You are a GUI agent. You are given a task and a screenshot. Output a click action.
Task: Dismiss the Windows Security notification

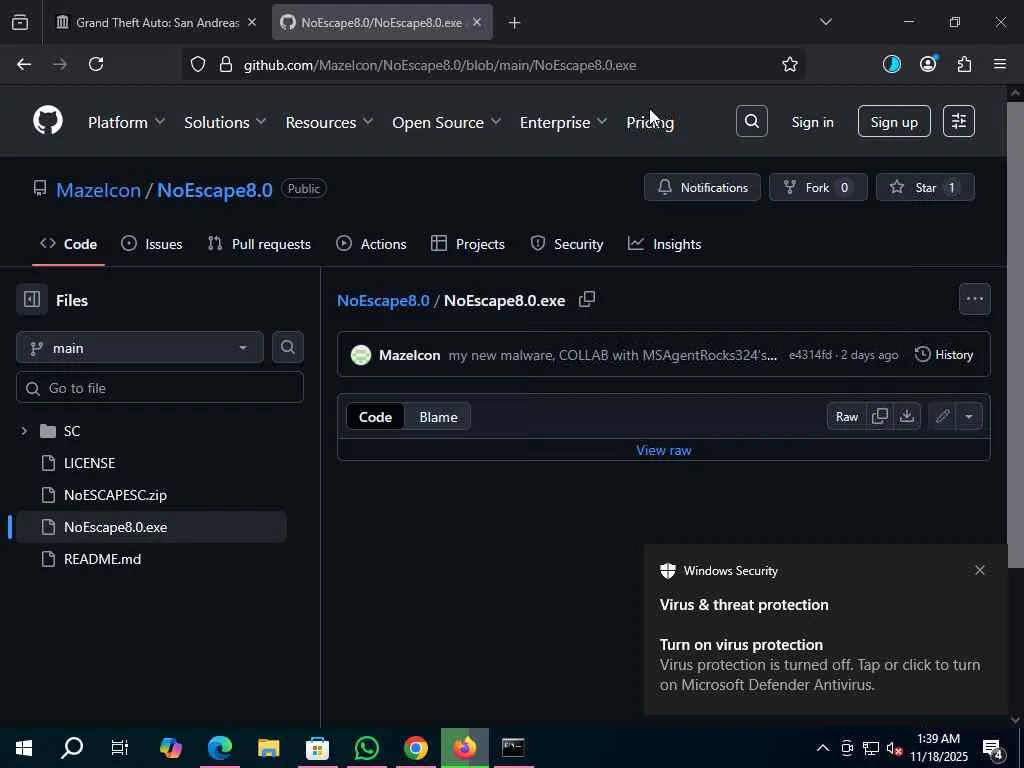[980, 570]
